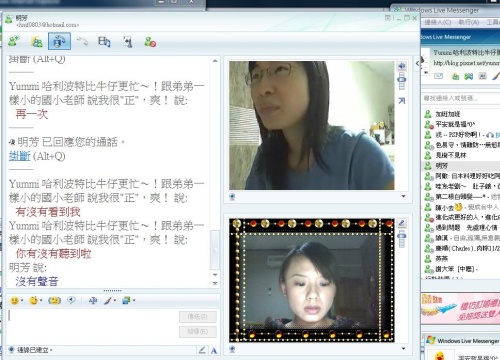Open the games icon in conversation toolbar
Viewport: 500px width, 360px height.
(x=127, y=42)
